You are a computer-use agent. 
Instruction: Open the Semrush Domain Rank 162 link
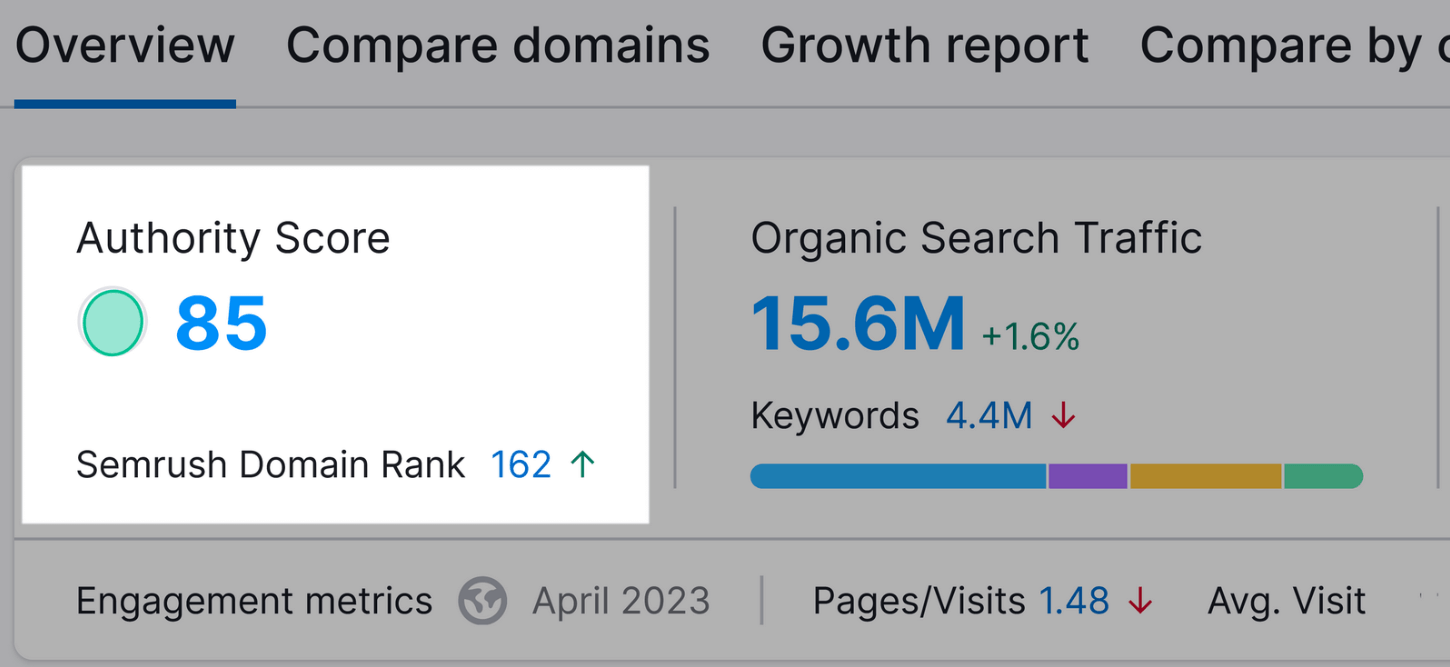521,465
